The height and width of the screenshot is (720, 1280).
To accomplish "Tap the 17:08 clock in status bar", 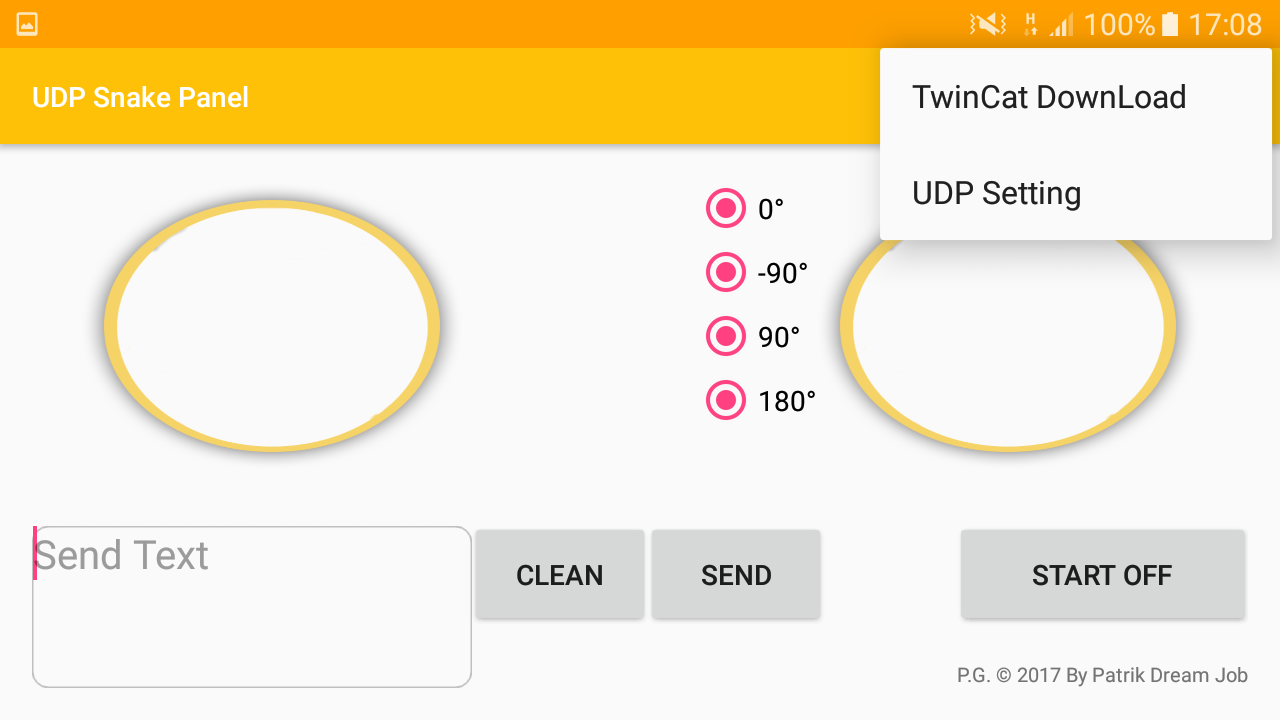I will point(1225,24).
